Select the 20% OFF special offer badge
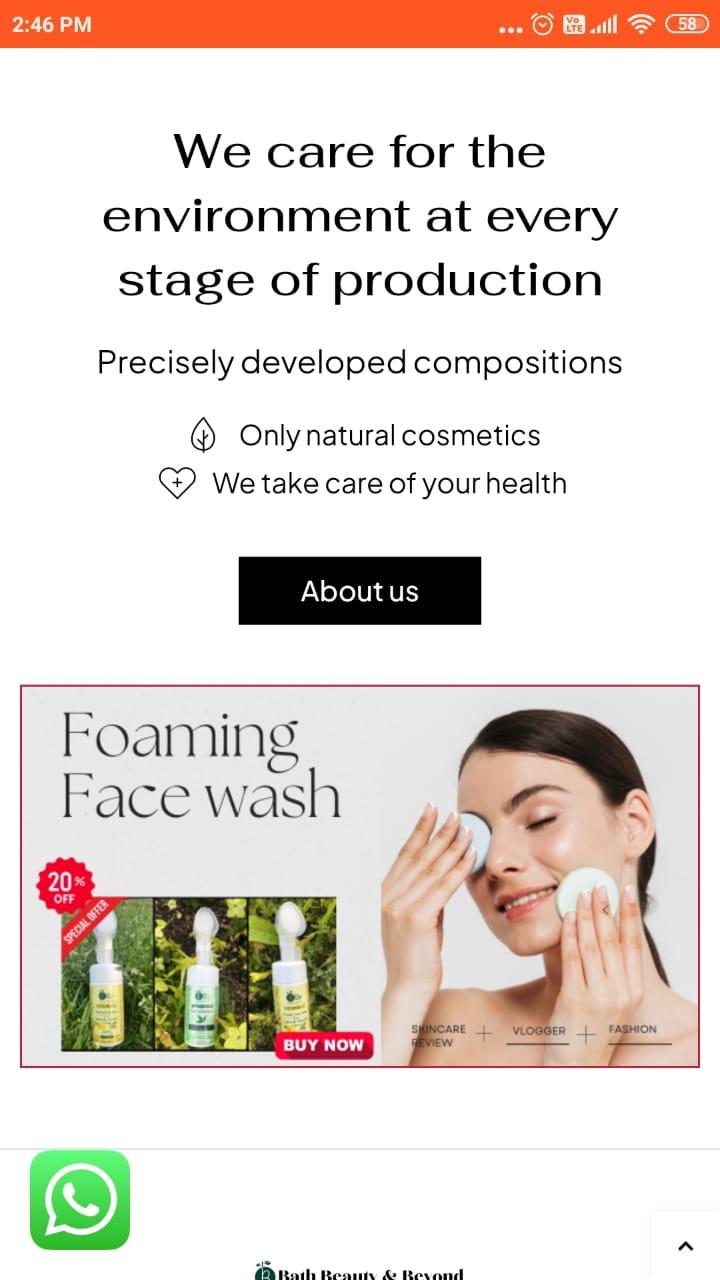 click(x=64, y=888)
